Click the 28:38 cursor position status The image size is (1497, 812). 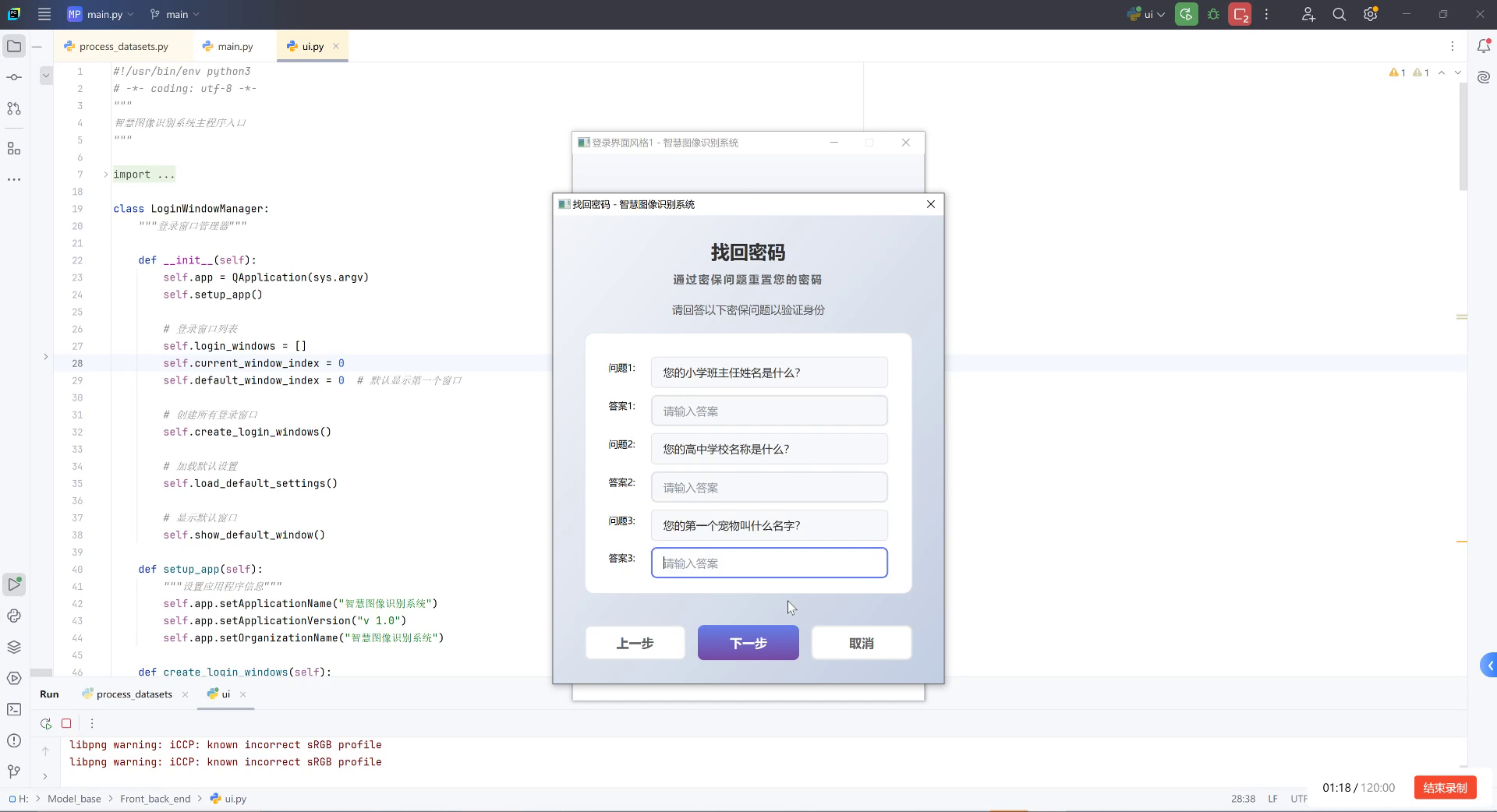click(x=1243, y=799)
